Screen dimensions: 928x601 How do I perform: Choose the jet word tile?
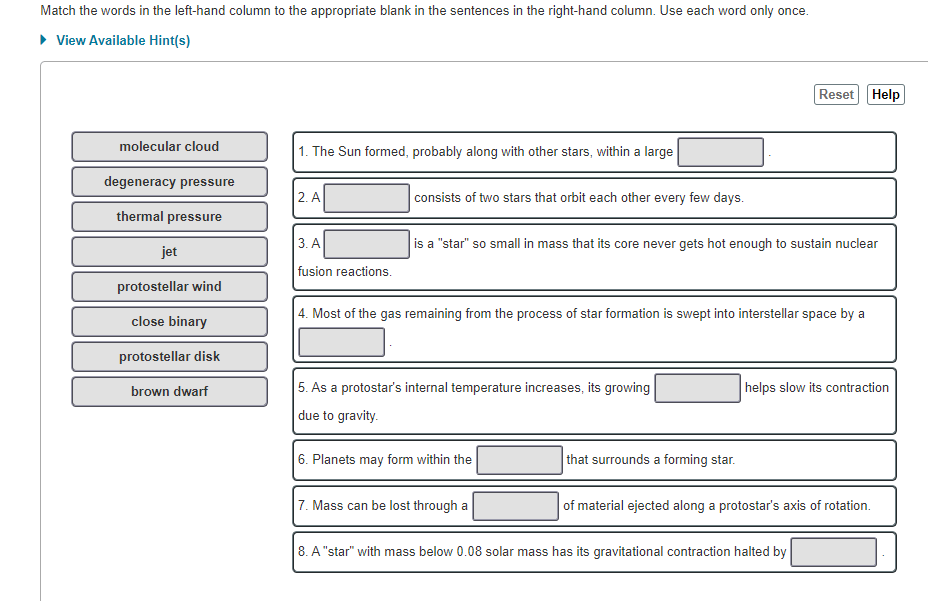[169, 252]
